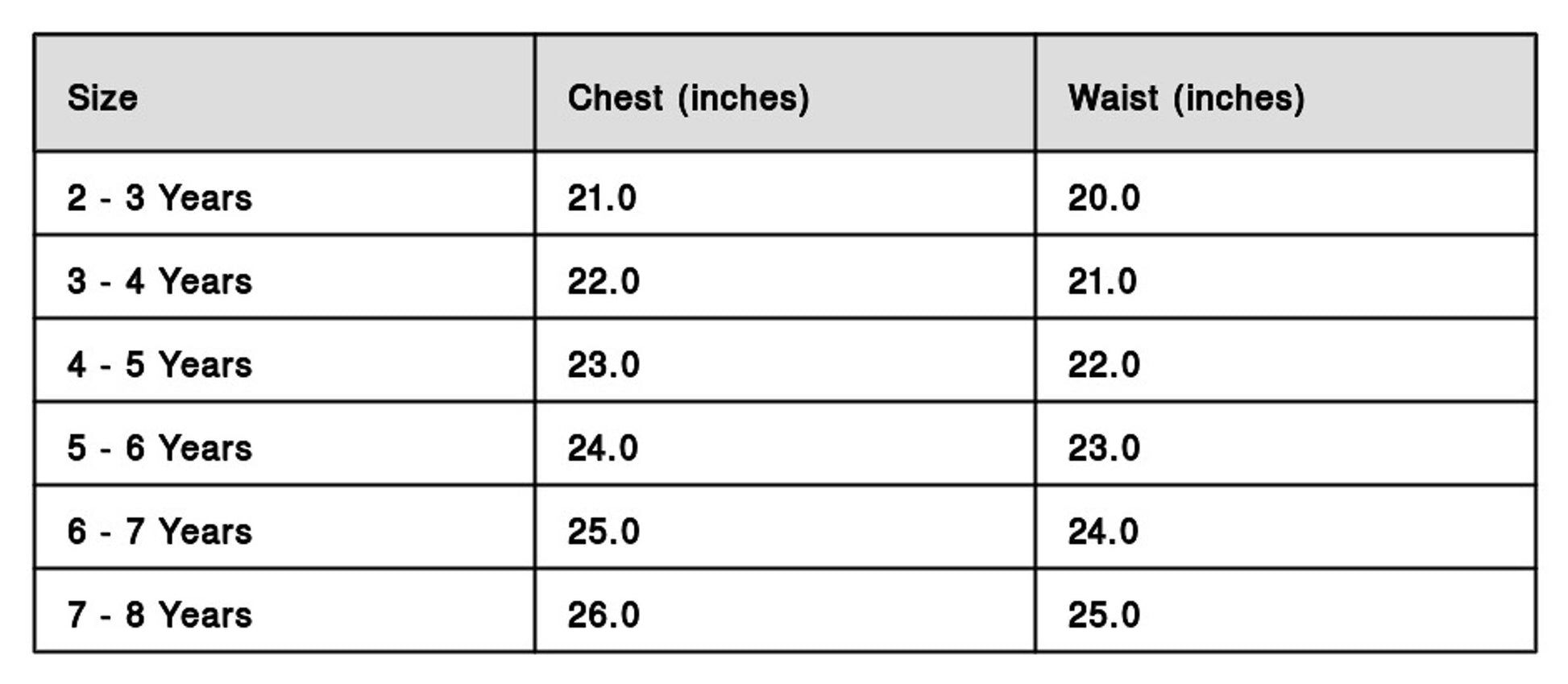This screenshot has width=1568, height=684.
Task: Click the Chest (inches) column header
Action: click(x=687, y=98)
